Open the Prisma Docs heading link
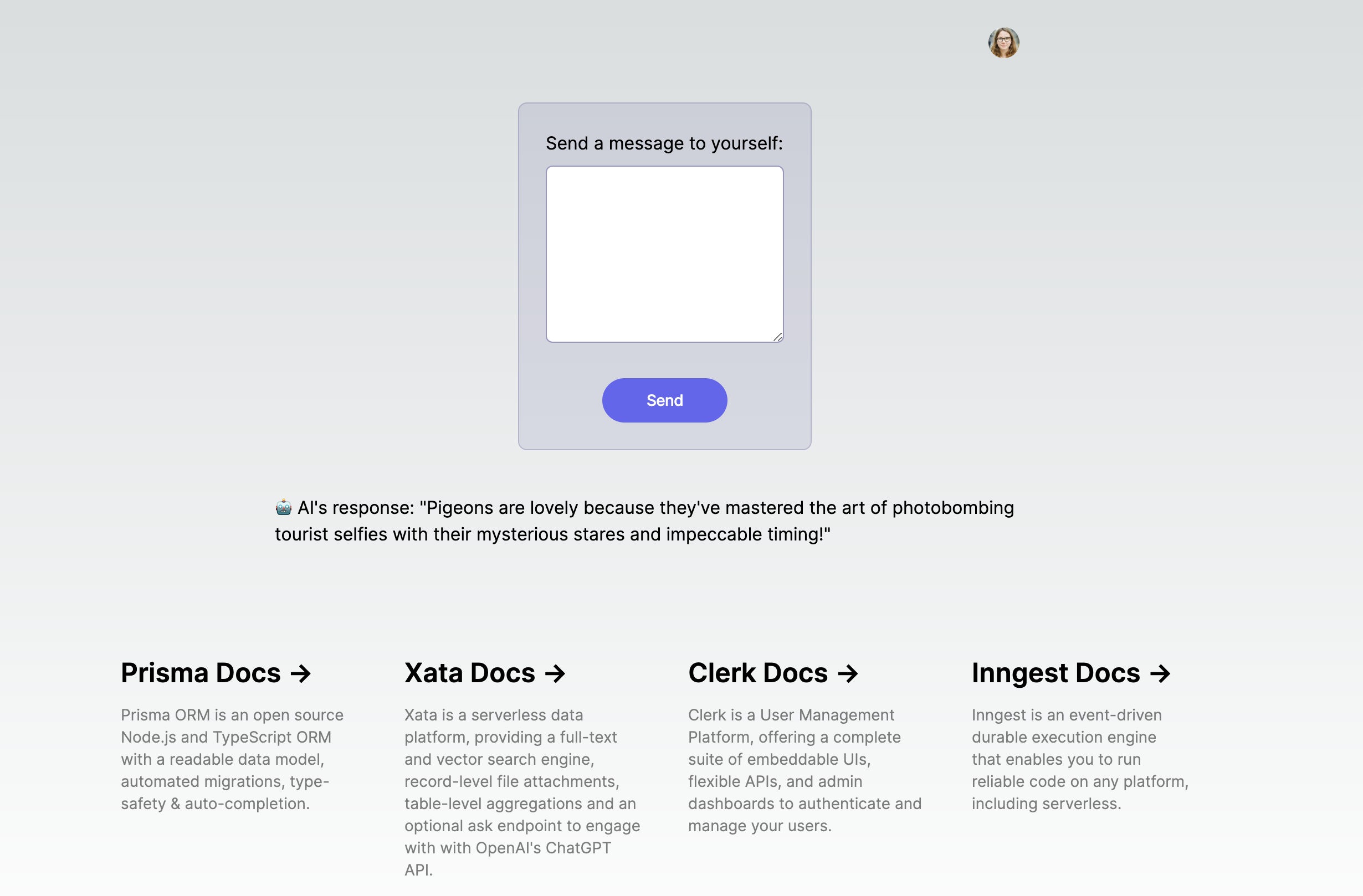Image resolution: width=1363 pixels, height=896 pixels. tap(201, 673)
